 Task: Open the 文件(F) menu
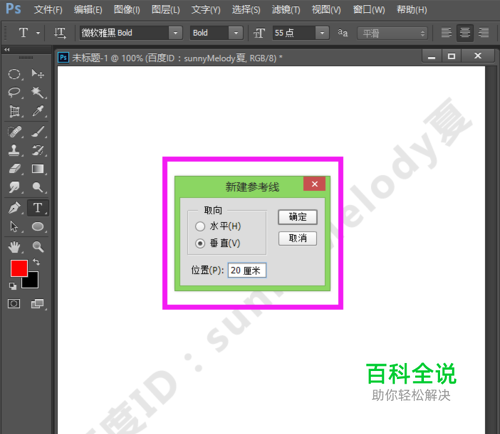48,10
